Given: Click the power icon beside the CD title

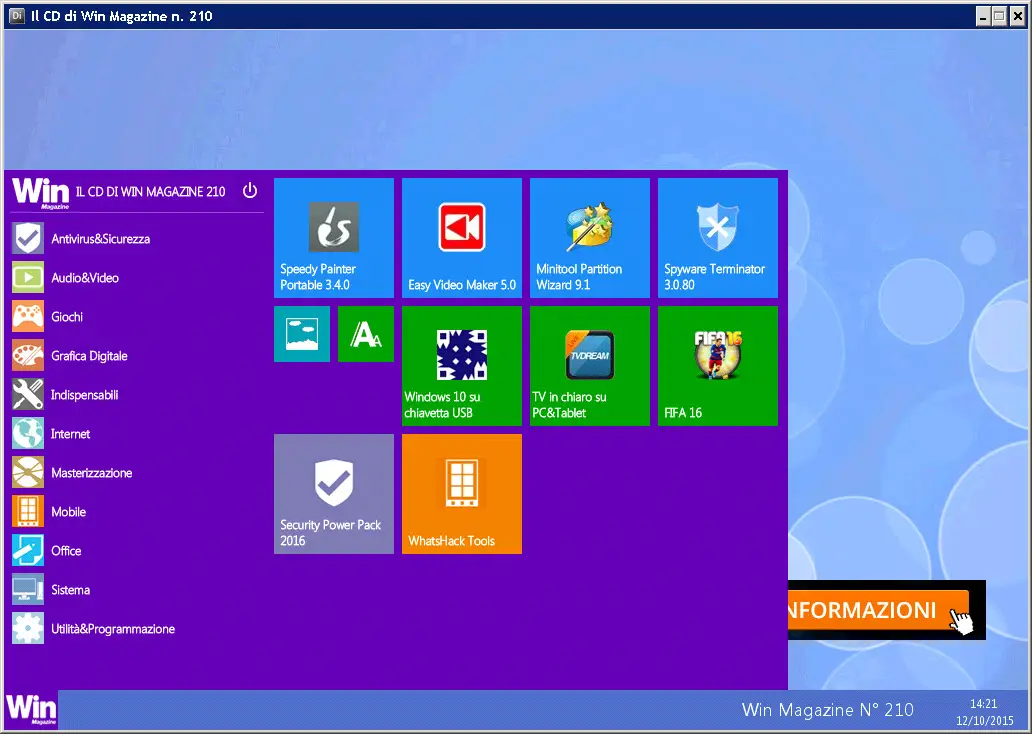Looking at the screenshot, I should pos(250,191).
